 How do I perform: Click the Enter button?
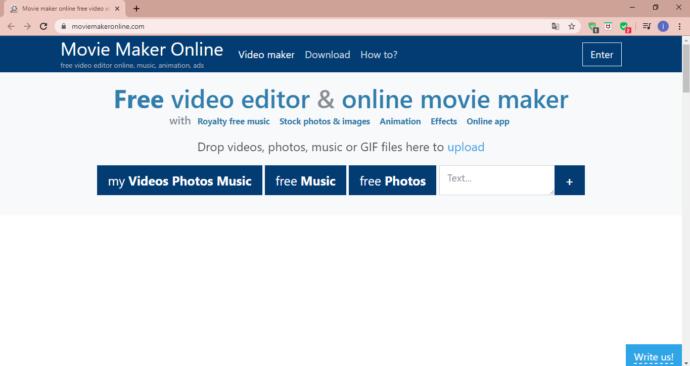(x=602, y=54)
